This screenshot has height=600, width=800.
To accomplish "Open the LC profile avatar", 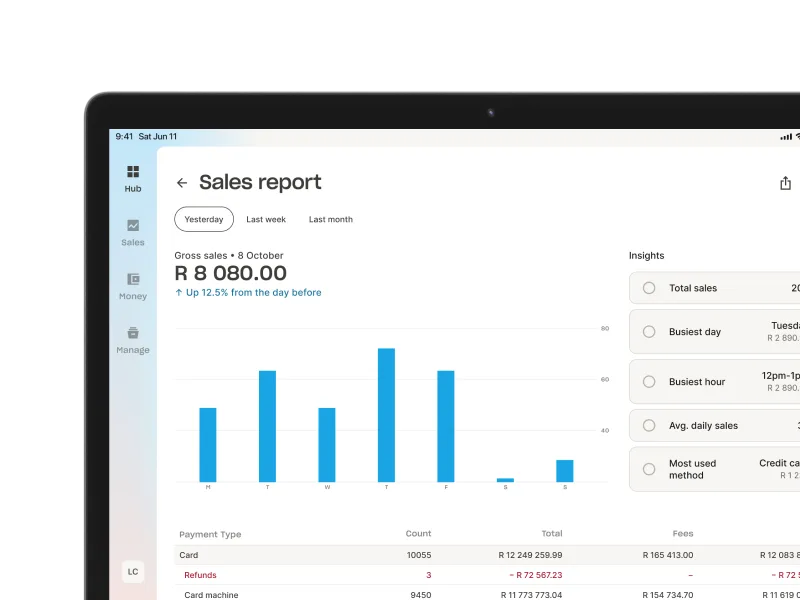I will pos(133,572).
